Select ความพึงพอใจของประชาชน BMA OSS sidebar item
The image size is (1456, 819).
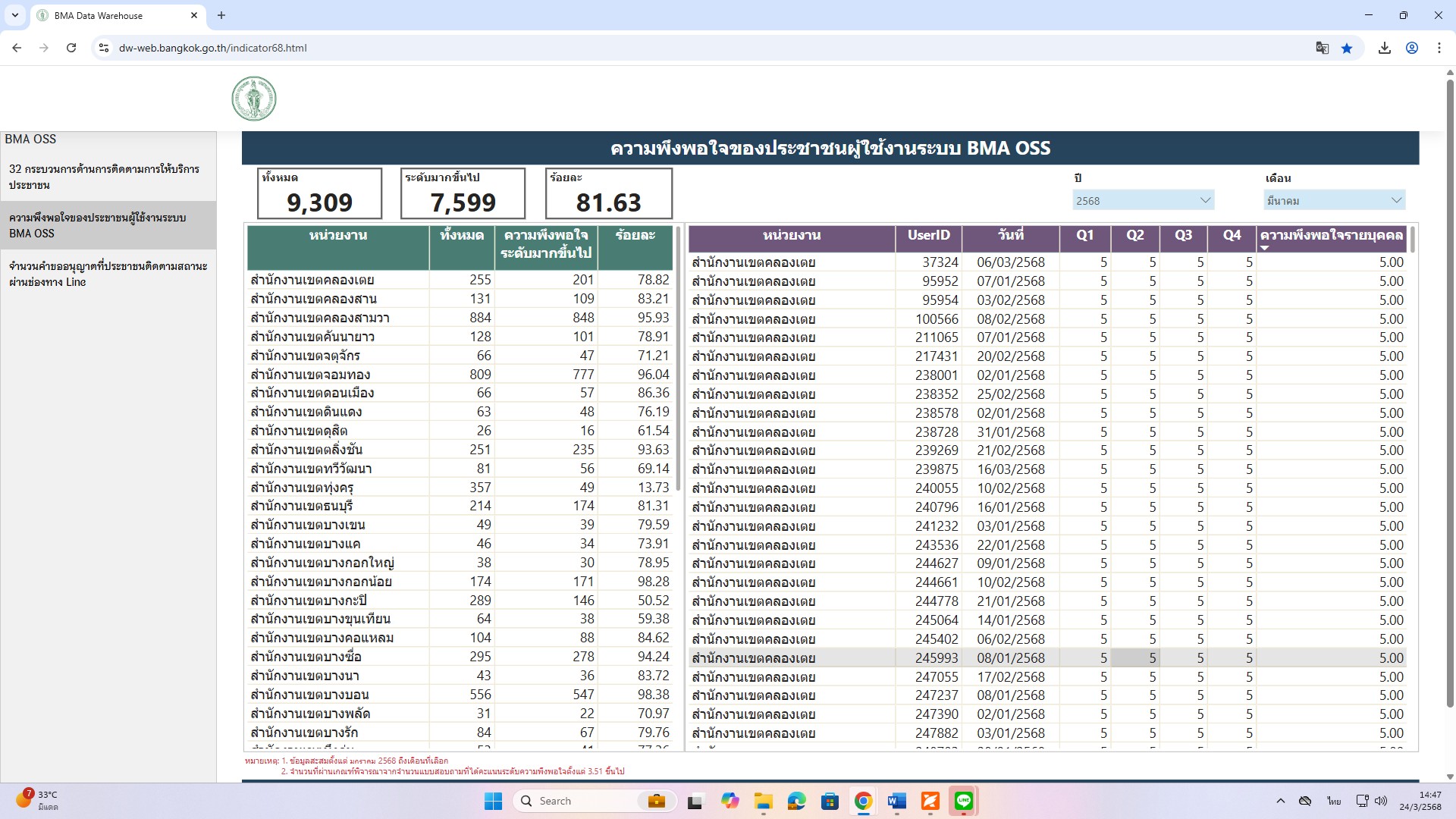click(x=108, y=225)
